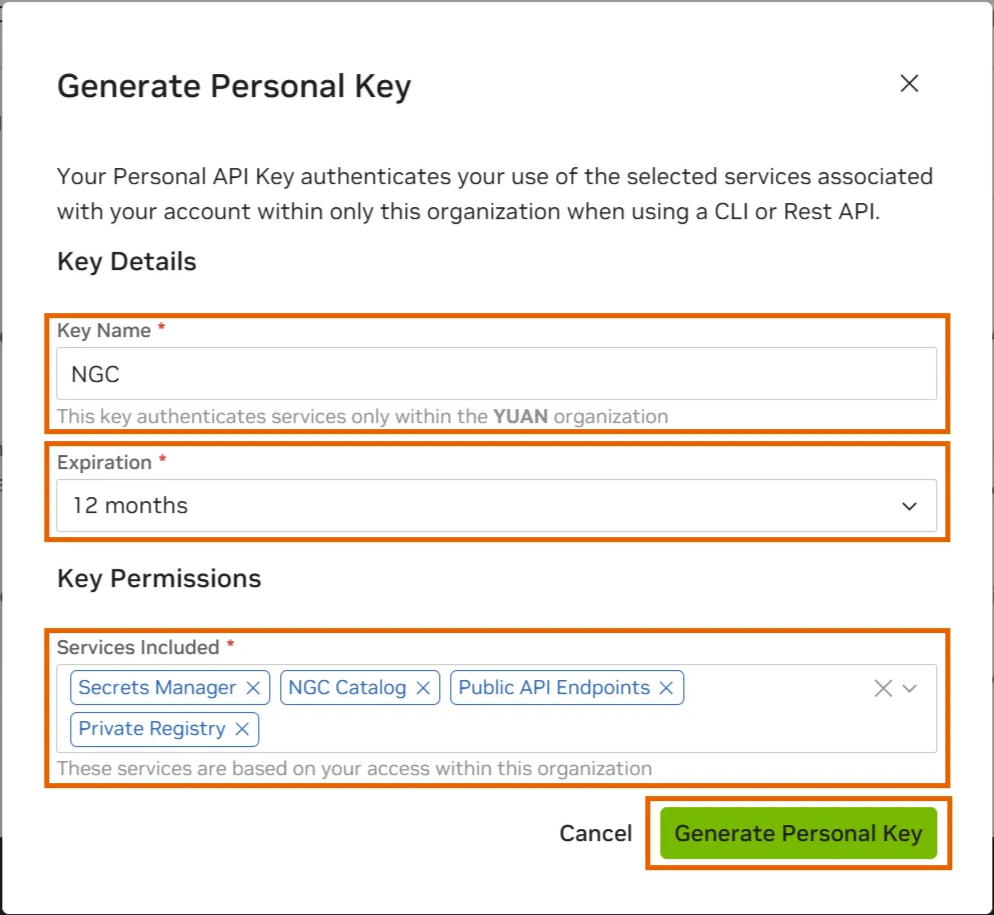Screen dimensions: 994x915
Task: Clear all selected services
Action: [882, 688]
